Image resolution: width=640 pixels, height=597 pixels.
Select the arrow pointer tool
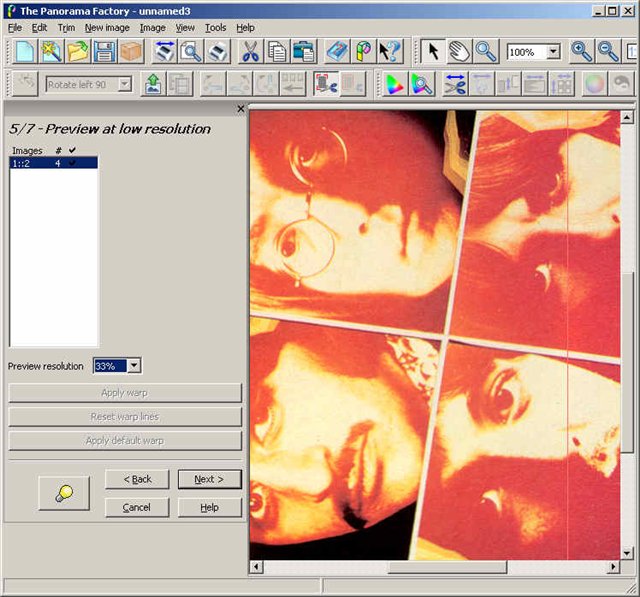coord(433,52)
